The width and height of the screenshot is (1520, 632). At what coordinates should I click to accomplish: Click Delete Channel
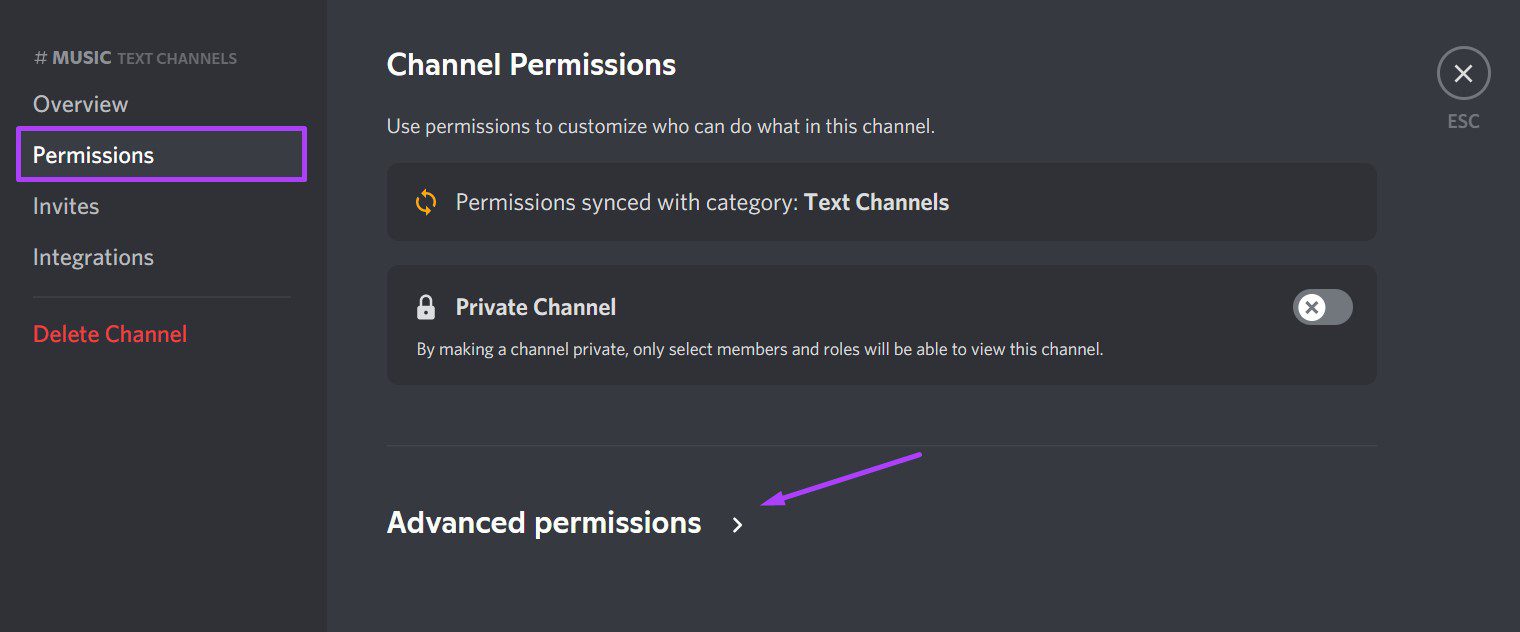coord(110,333)
